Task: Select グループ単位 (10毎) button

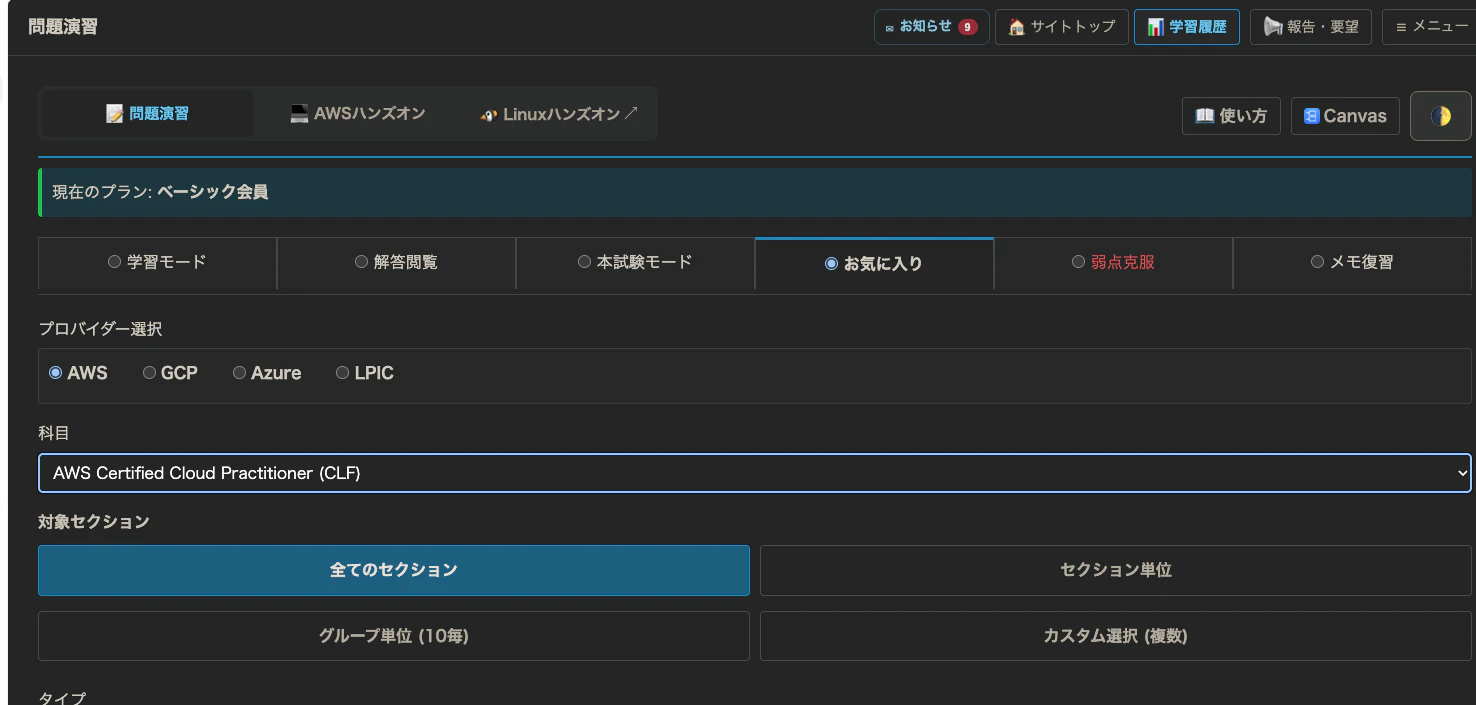Action: [x=394, y=636]
